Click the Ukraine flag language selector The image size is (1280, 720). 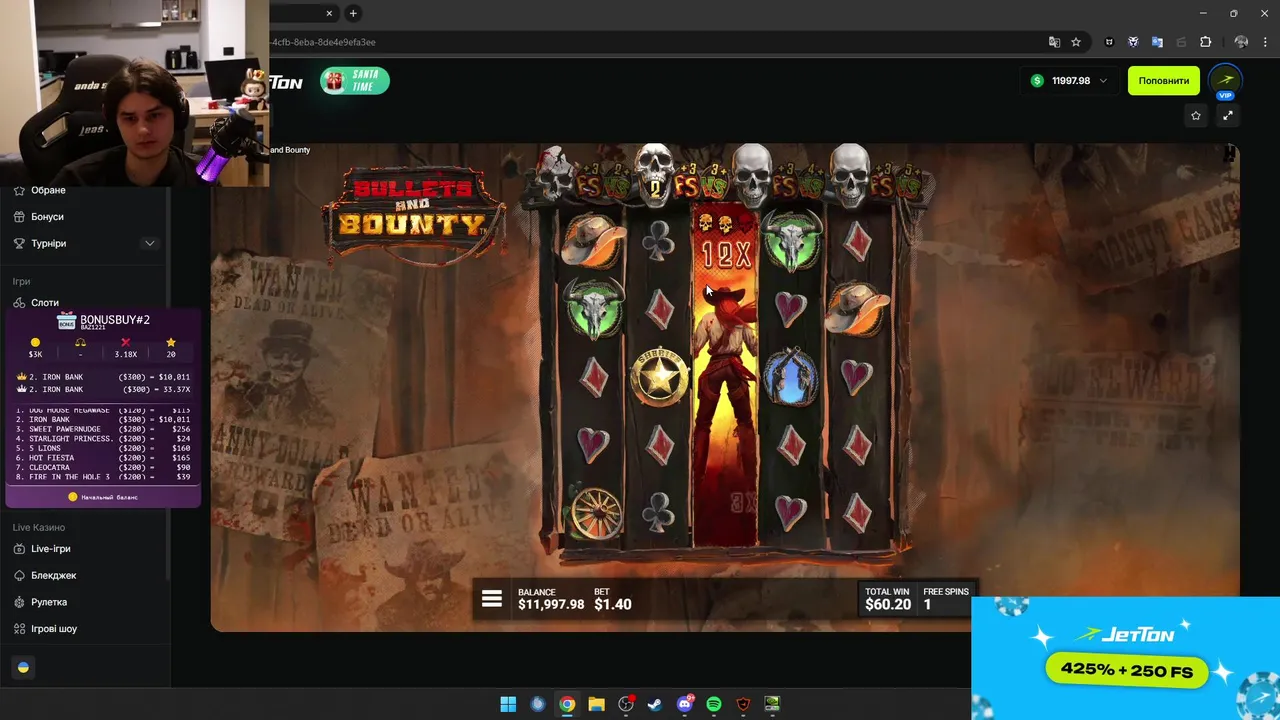pyautogui.click(x=24, y=668)
